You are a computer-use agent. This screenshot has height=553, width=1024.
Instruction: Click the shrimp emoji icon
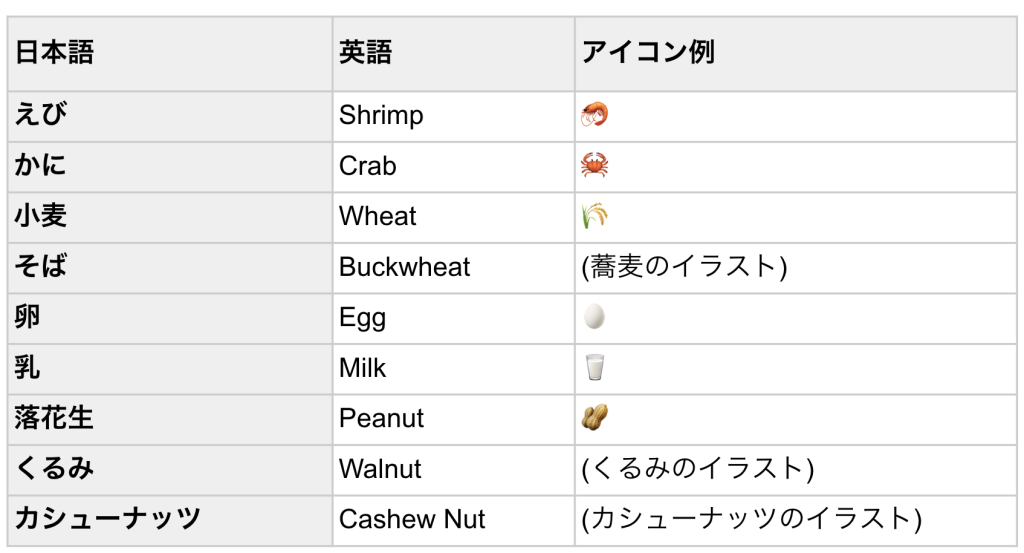(x=595, y=115)
